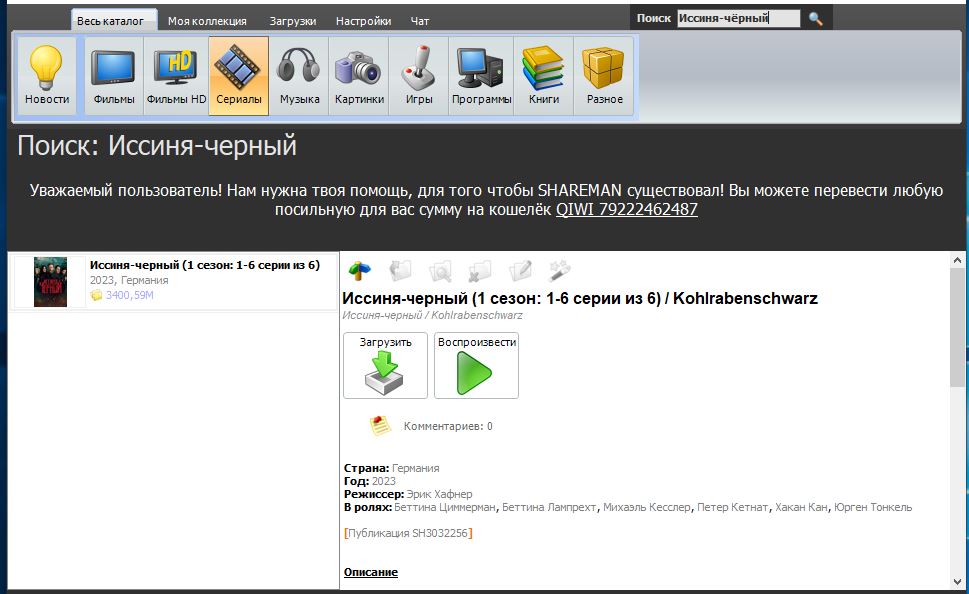Click the scroll up arrow of details panel

pyautogui.click(x=957, y=261)
